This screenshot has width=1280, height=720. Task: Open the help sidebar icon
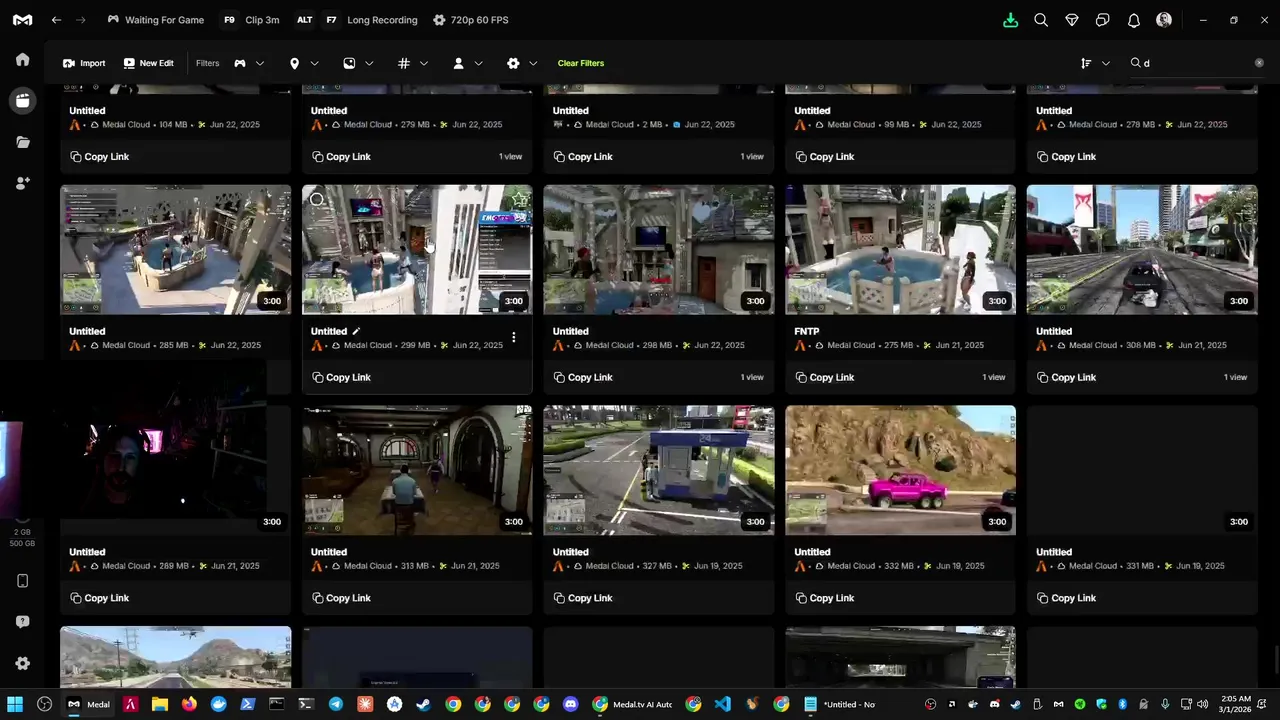tap(22, 622)
